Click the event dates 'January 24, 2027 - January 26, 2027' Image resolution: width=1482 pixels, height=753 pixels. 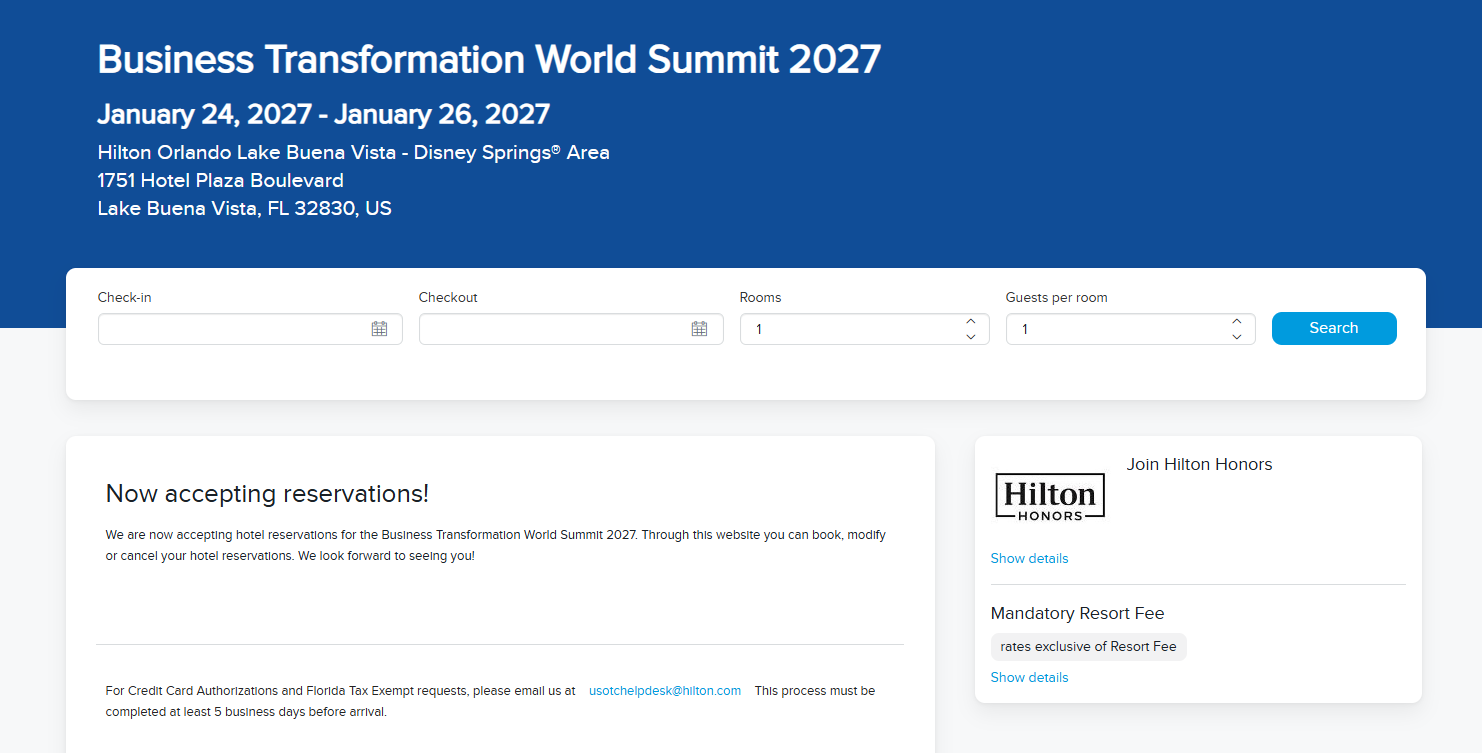324,115
